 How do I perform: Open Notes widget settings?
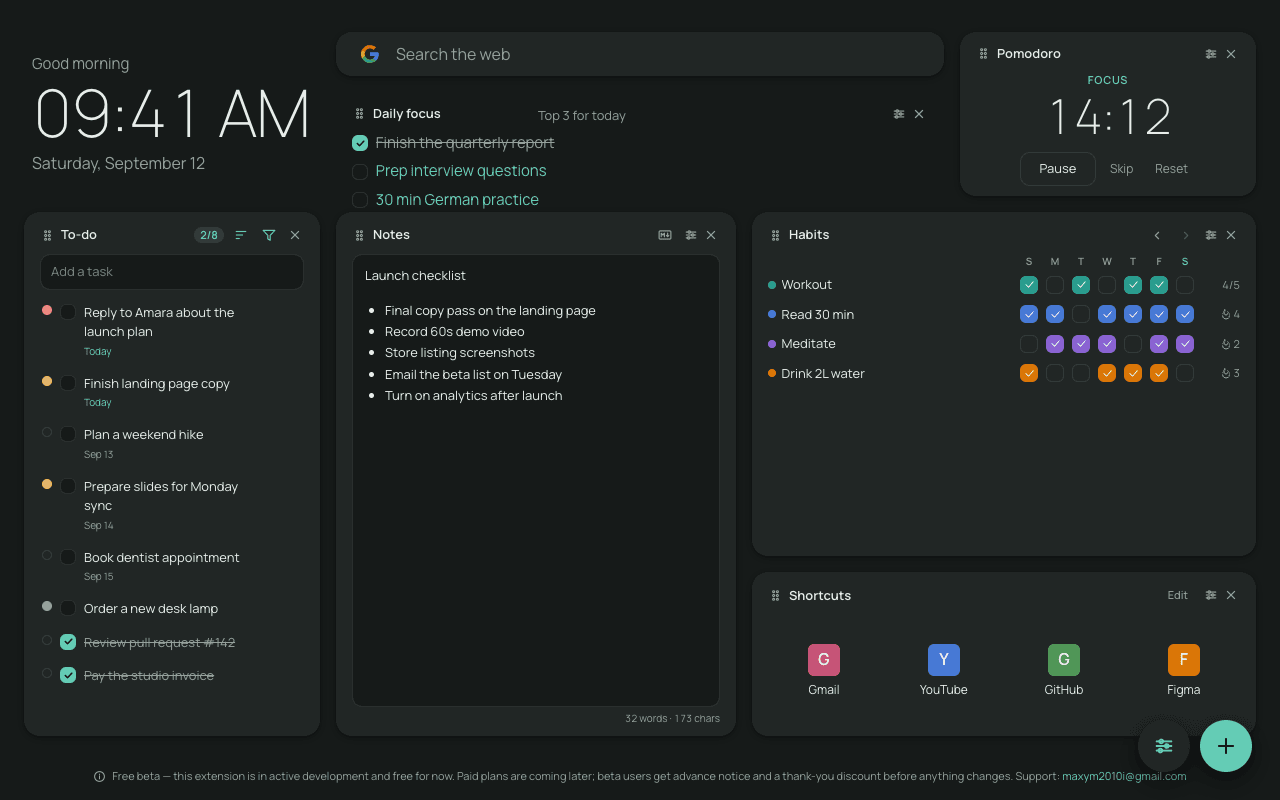pos(691,235)
